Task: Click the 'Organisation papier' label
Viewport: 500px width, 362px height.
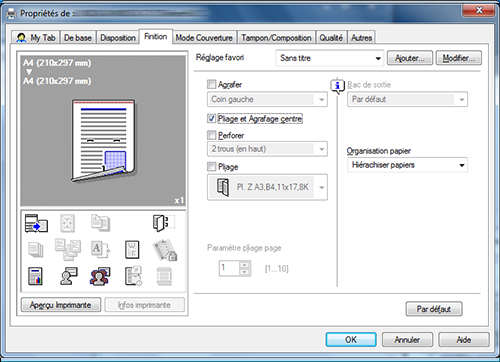Action: point(379,151)
